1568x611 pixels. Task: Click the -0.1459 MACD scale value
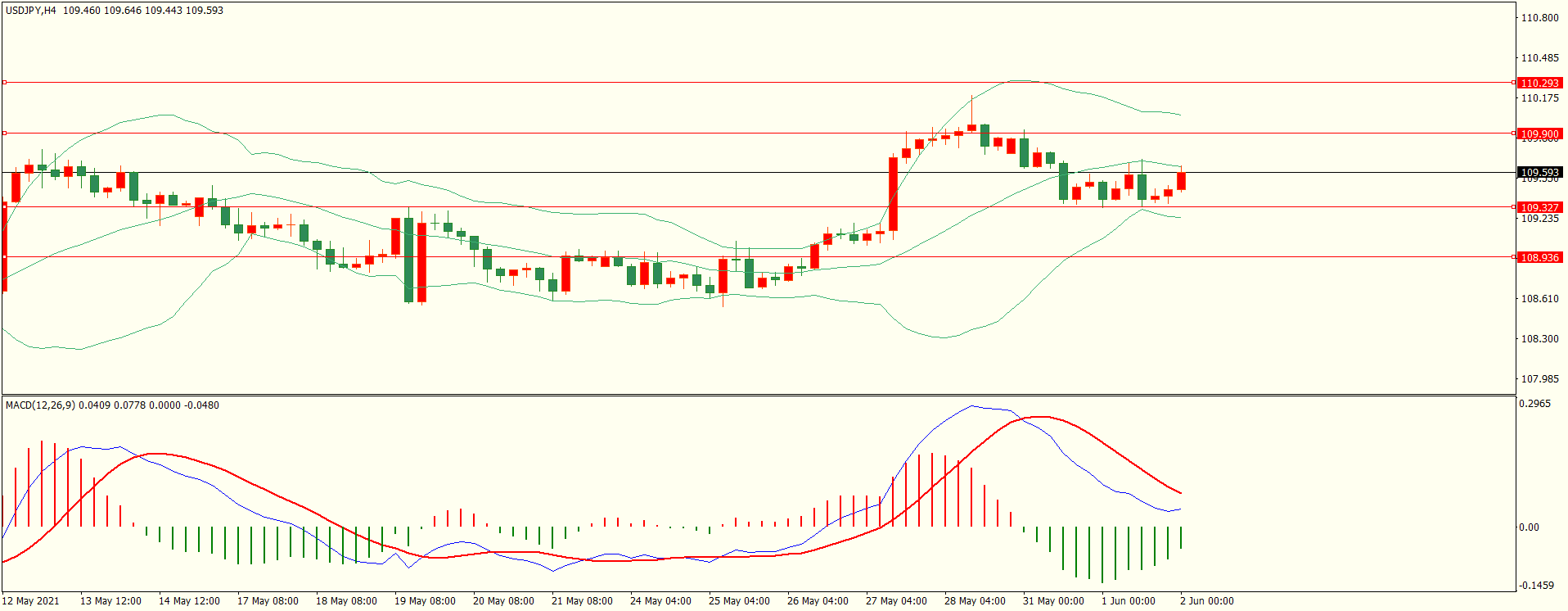point(1536,586)
